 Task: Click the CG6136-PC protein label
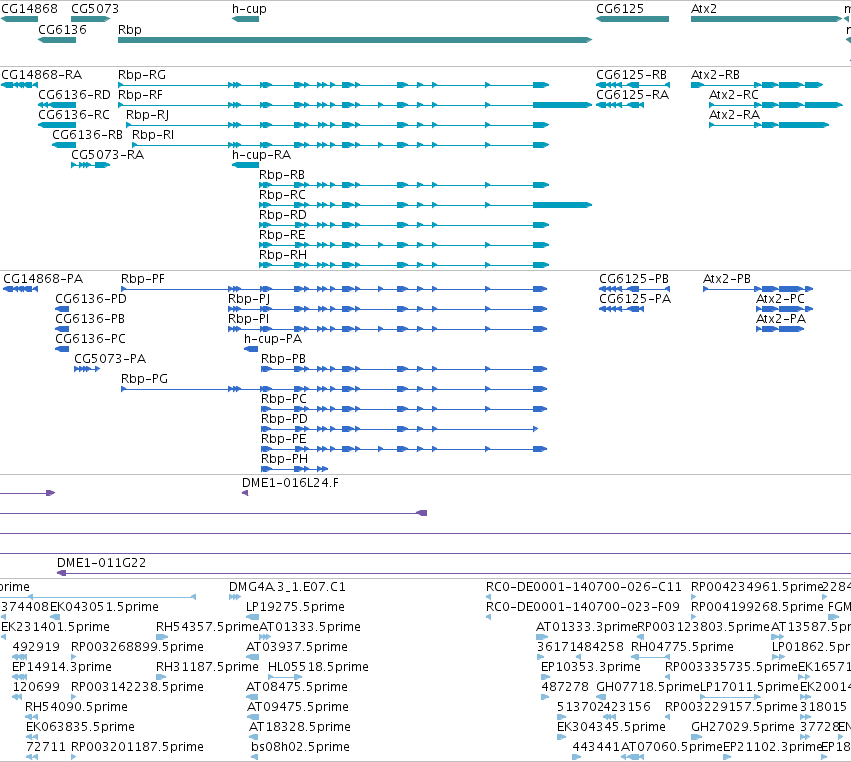[x=90, y=339]
